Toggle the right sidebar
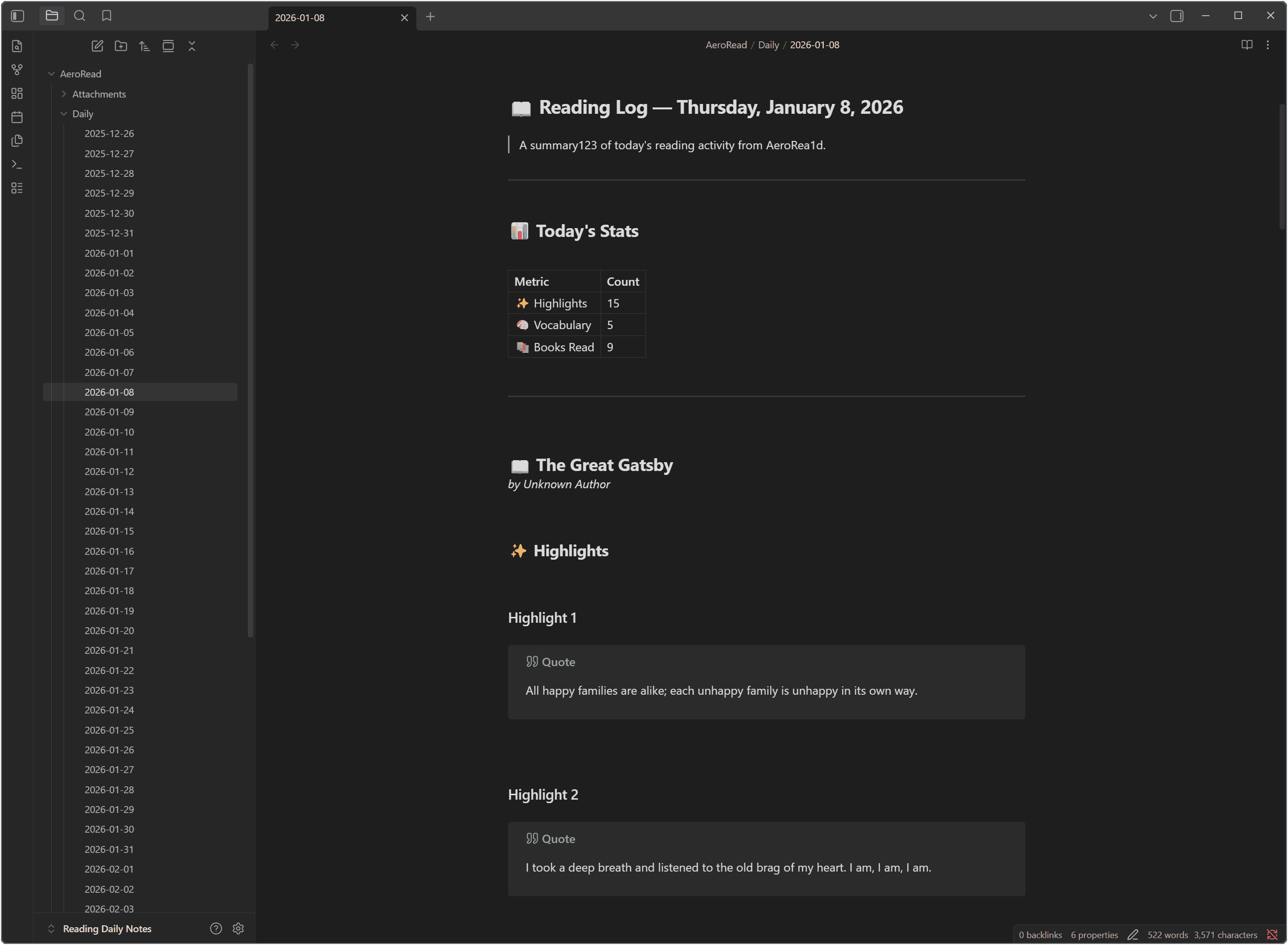The height and width of the screenshot is (945, 1288). [x=1177, y=16]
